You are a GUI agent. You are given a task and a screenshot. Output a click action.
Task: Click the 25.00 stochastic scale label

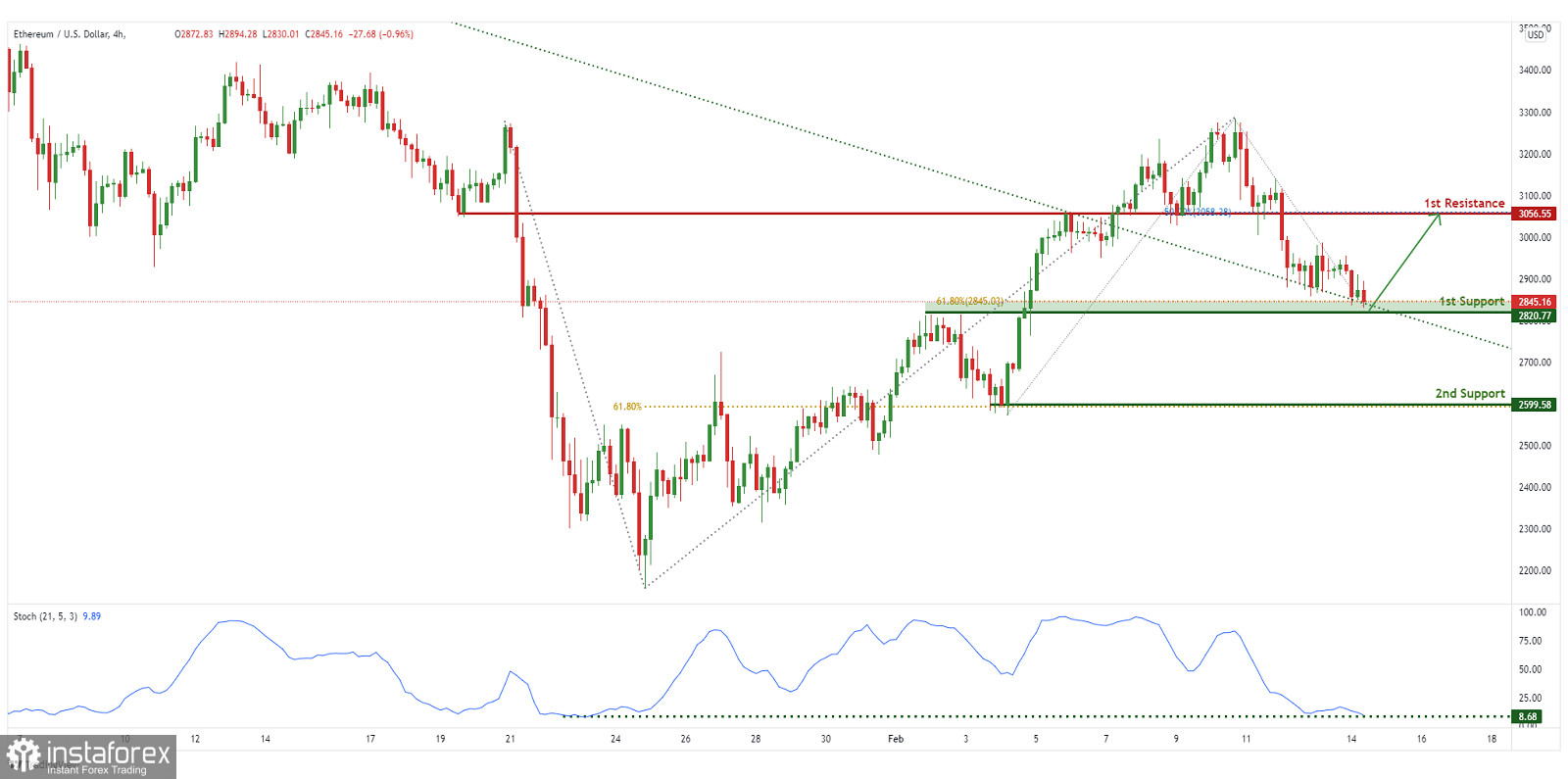pos(1531,699)
